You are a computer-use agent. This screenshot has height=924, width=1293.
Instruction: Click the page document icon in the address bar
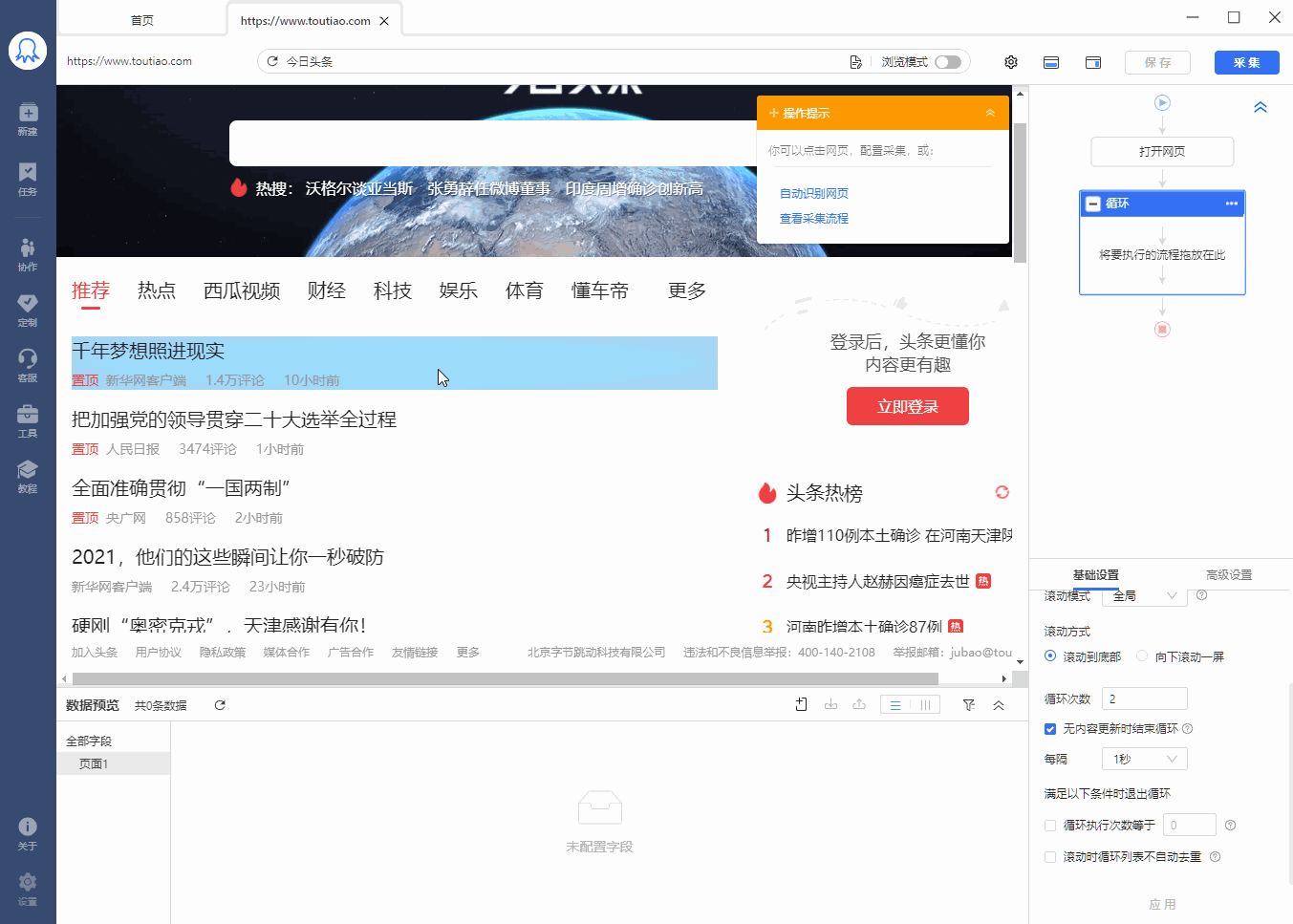tap(855, 62)
